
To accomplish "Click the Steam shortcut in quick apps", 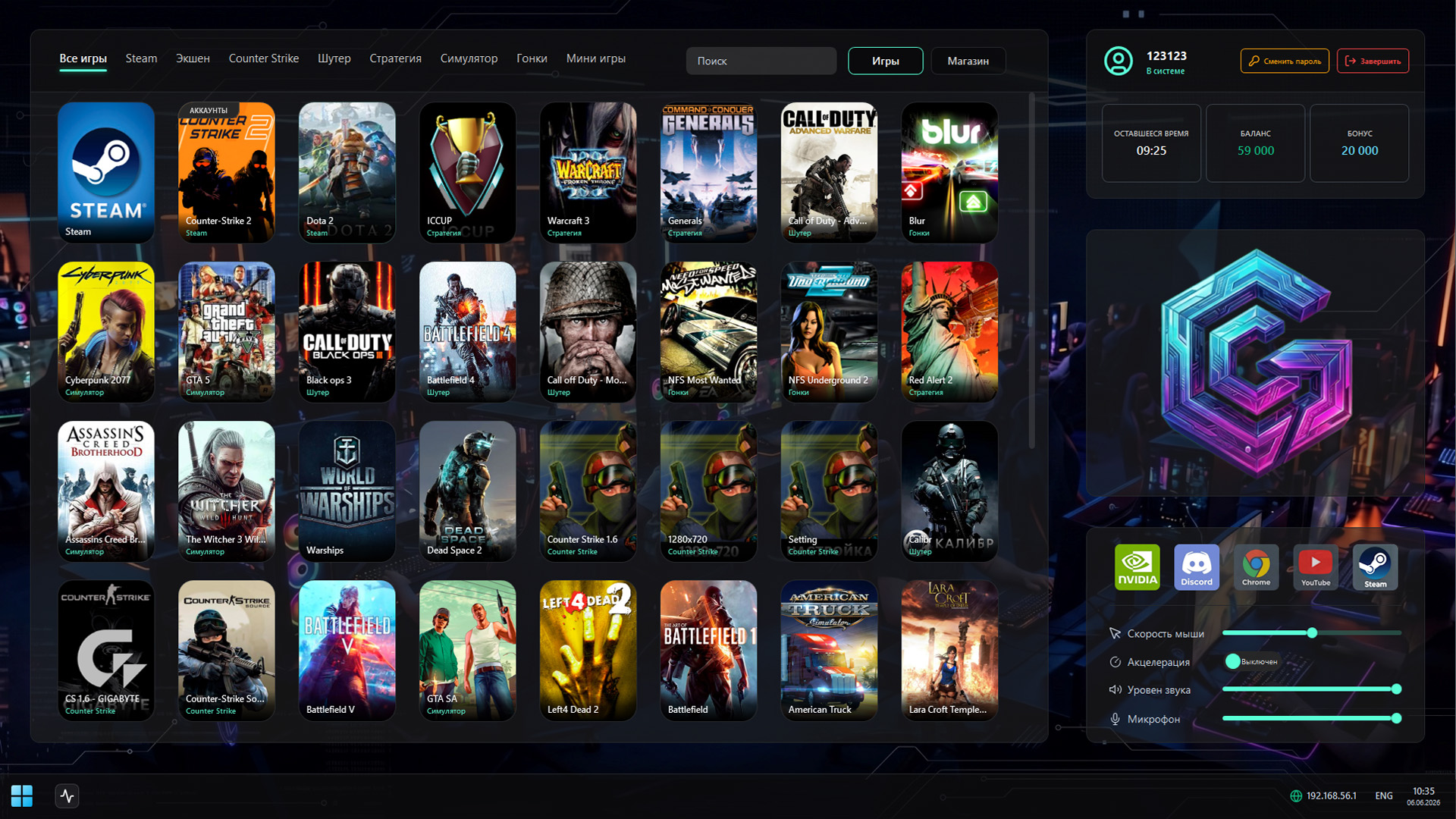I will [x=1375, y=566].
